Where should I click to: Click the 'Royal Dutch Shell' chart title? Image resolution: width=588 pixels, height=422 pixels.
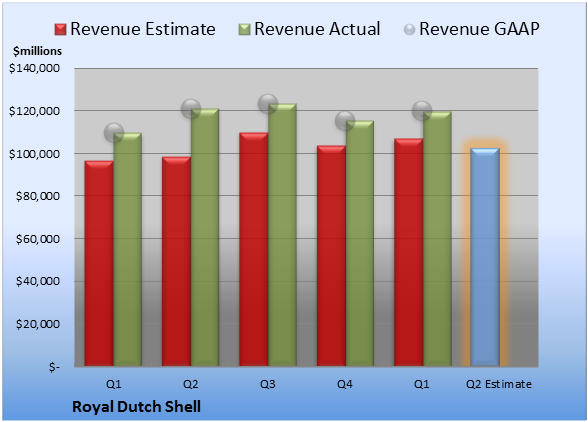click(x=136, y=407)
